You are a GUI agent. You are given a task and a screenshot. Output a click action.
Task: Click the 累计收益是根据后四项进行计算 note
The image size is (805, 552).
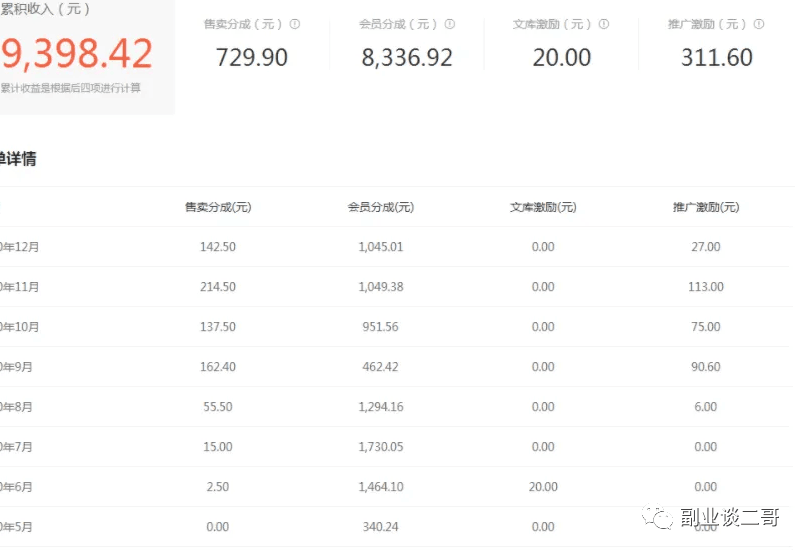(x=70, y=88)
